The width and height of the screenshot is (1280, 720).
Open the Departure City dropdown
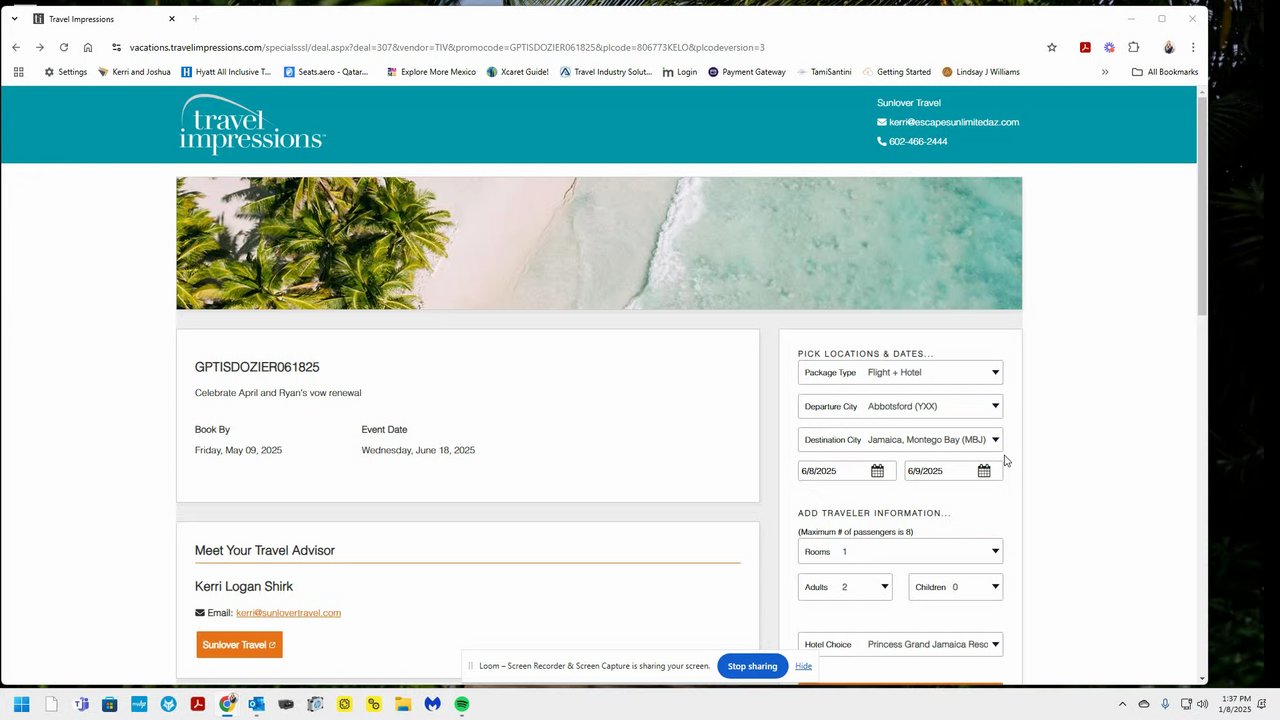900,406
